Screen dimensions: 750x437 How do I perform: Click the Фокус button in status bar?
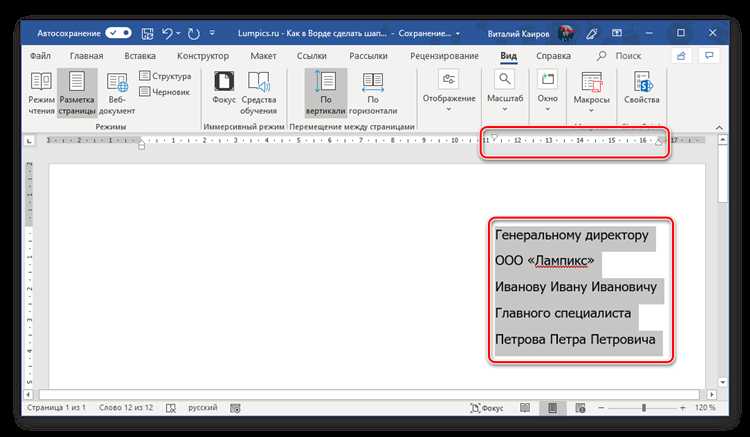click(486, 408)
